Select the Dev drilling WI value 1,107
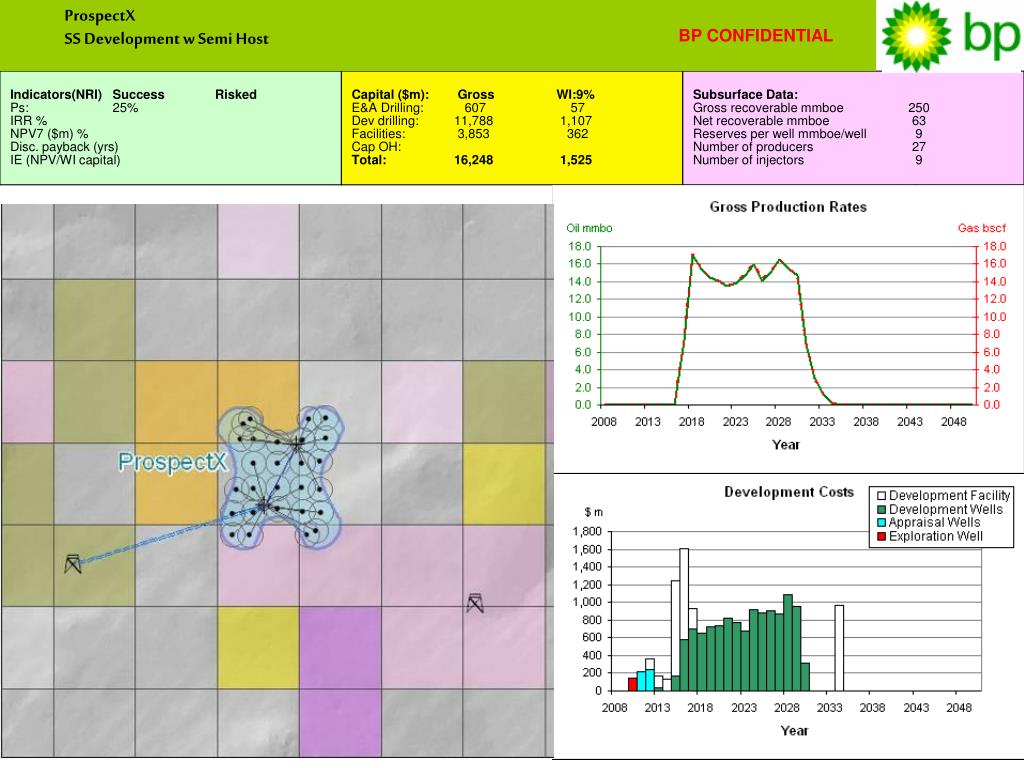 576,121
